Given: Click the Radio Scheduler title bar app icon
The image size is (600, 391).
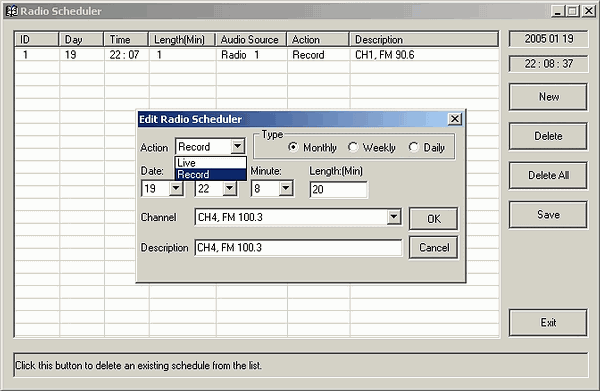Looking at the screenshot, I should [x=12, y=11].
